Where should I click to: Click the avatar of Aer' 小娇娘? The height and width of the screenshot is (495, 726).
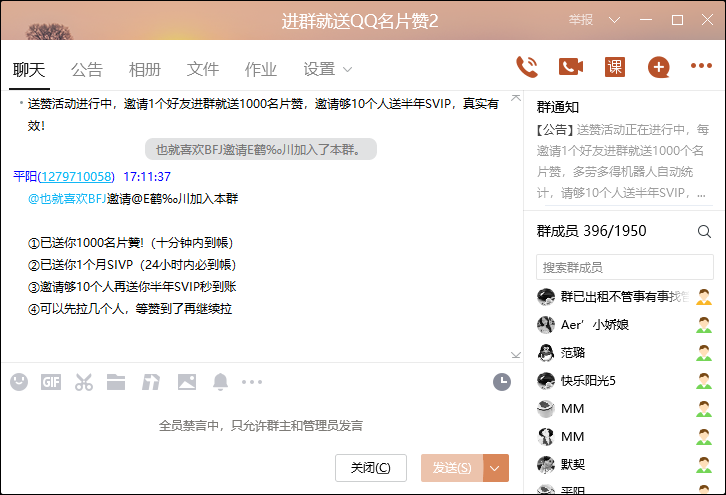click(546, 325)
